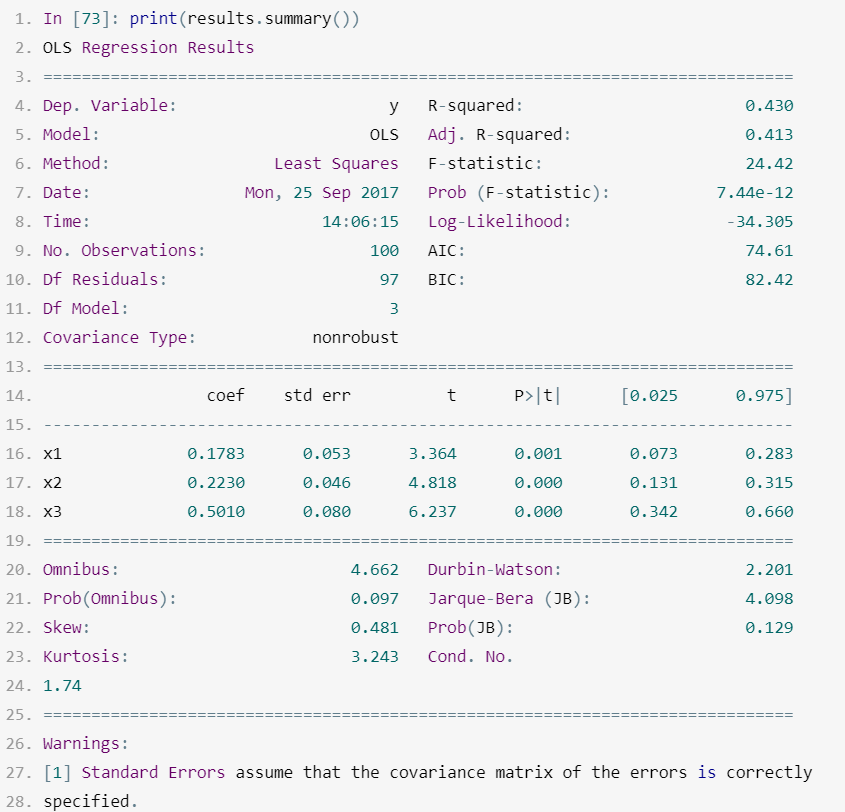
Task: Click the time value 14:06:15
Action: click(x=360, y=221)
